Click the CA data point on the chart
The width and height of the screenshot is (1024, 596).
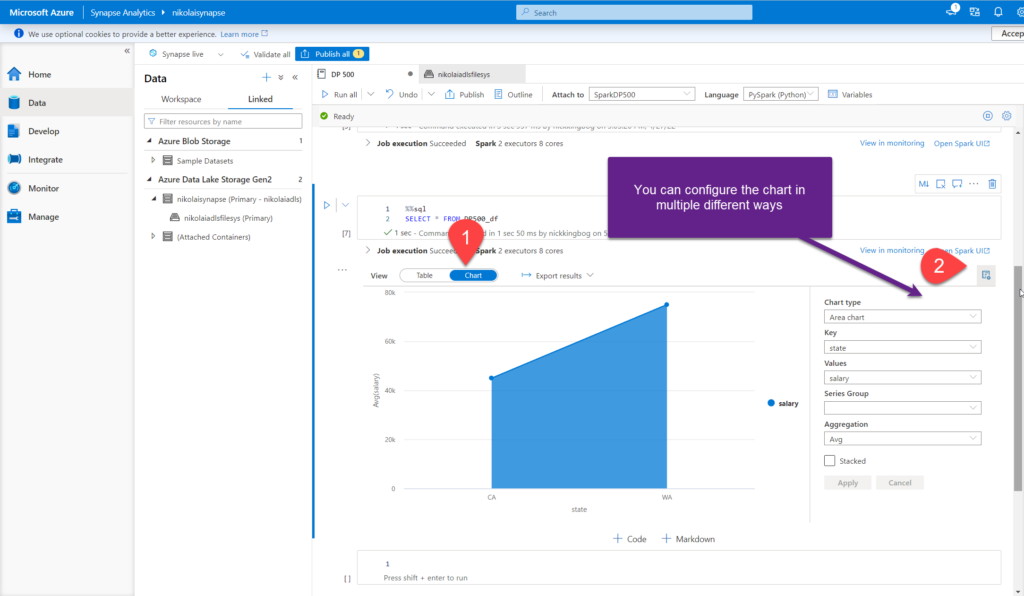(492, 378)
